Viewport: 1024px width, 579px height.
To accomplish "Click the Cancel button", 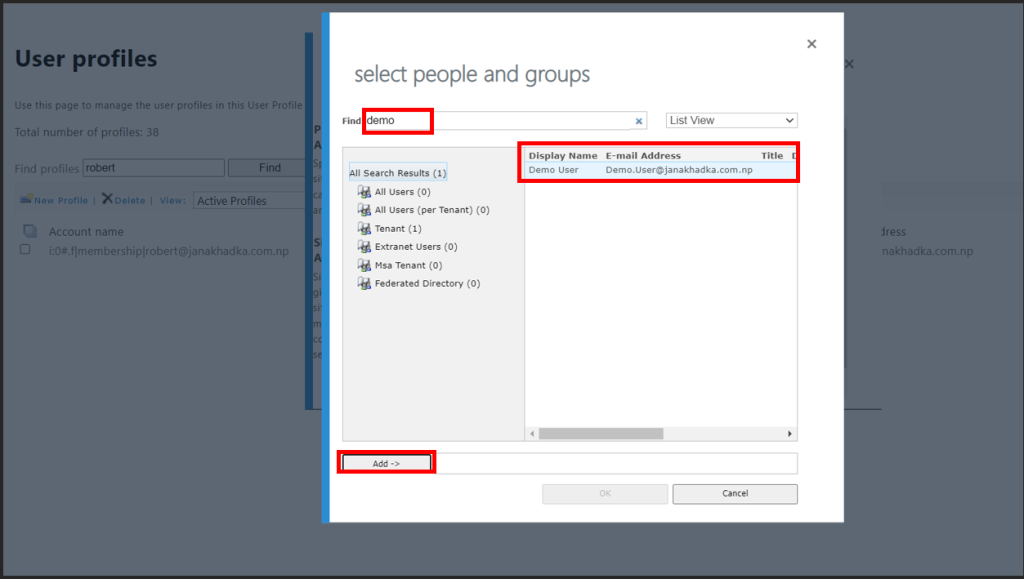I will 735,493.
